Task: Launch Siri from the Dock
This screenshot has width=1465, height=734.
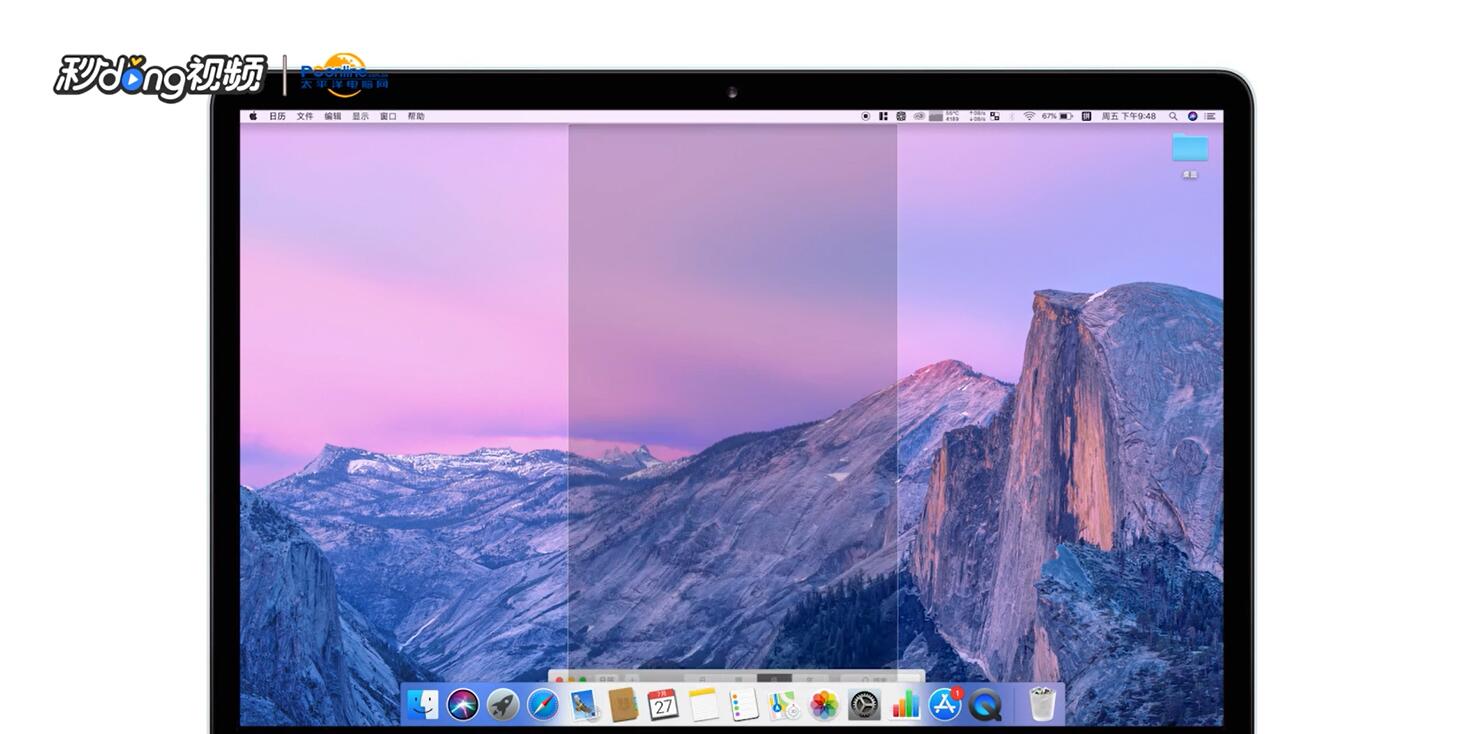Action: coord(463,704)
